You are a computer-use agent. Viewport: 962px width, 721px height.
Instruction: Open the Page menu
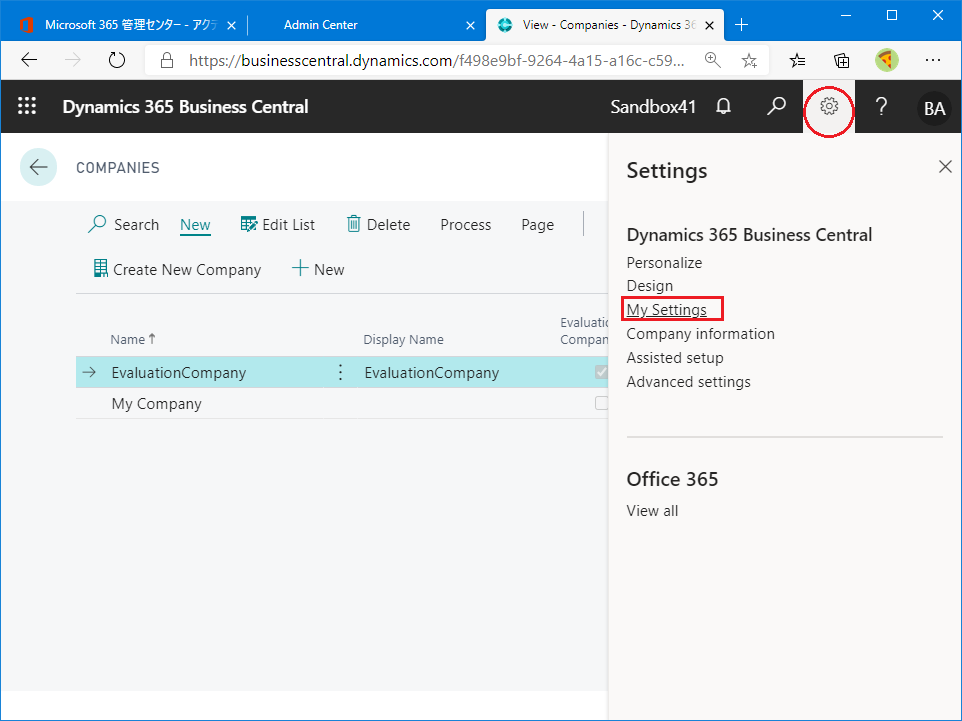pyautogui.click(x=537, y=225)
